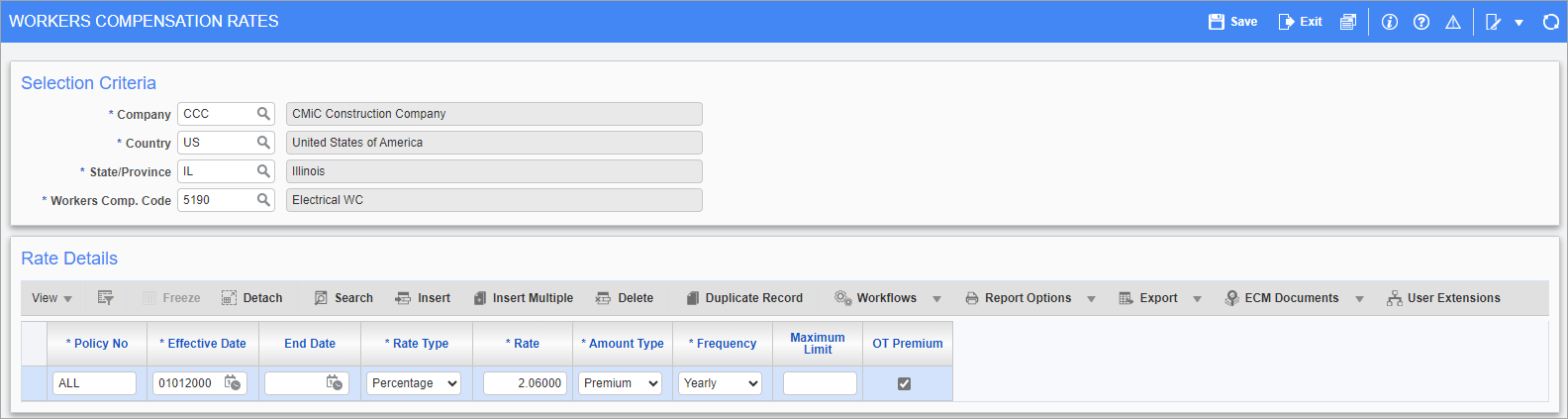Expand the Export dropdown arrow
1568x419 pixels.
point(1197,299)
